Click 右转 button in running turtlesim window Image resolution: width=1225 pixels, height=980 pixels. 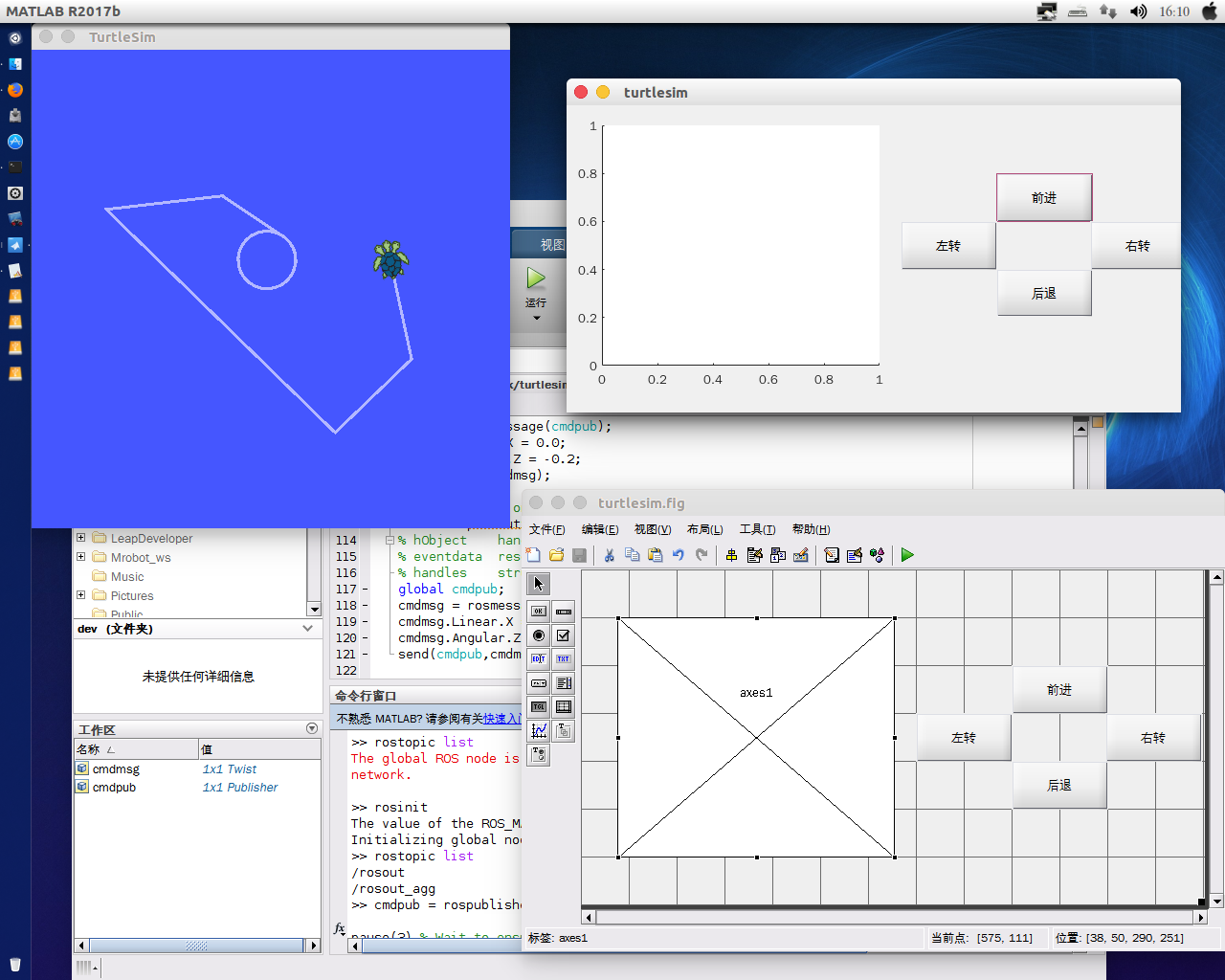coord(1138,246)
